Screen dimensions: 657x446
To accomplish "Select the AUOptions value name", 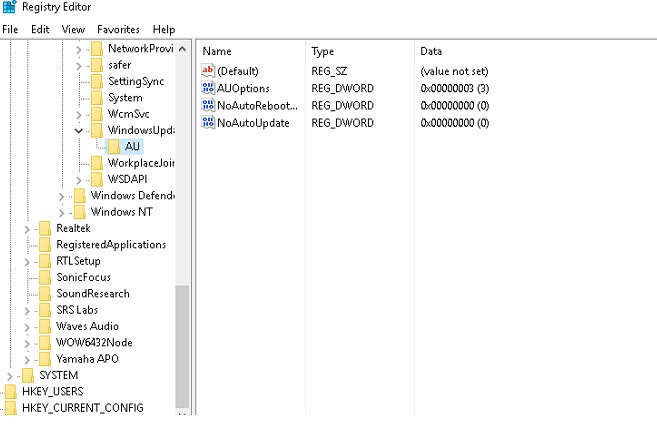I will [x=243, y=88].
